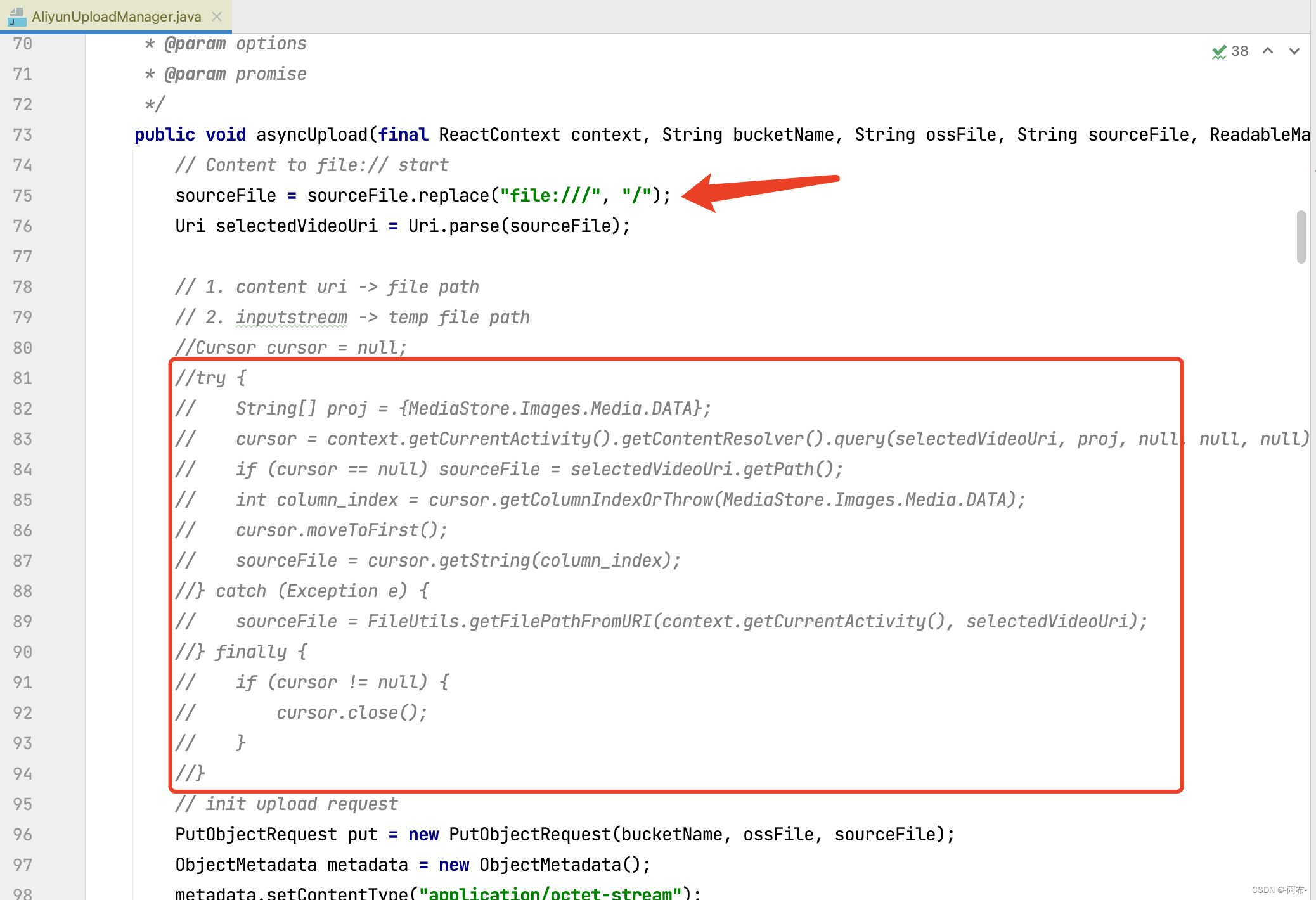The image size is (1316, 900).
Task: Click the "// init upload request" comment
Action: 286,804
